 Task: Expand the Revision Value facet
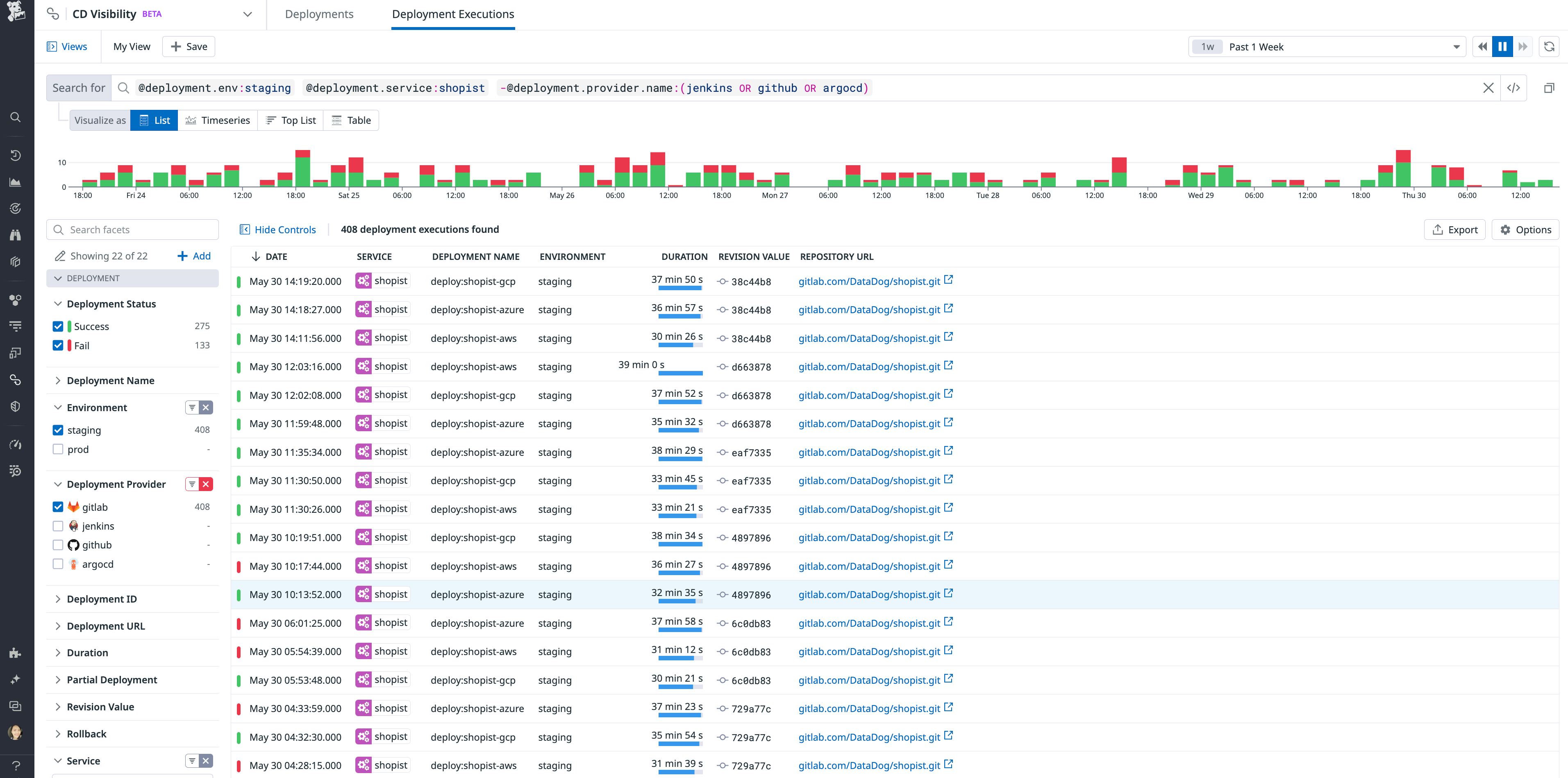[100, 706]
